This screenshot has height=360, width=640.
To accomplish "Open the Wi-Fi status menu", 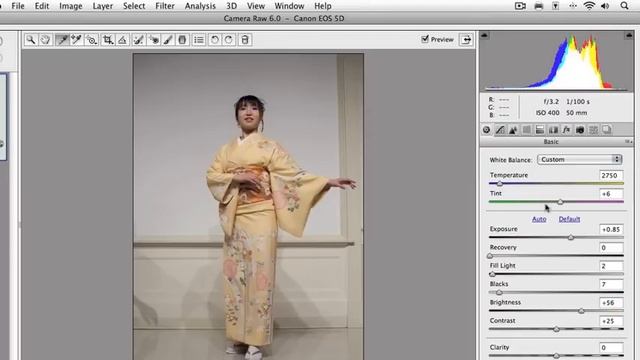I will pos(589,6).
